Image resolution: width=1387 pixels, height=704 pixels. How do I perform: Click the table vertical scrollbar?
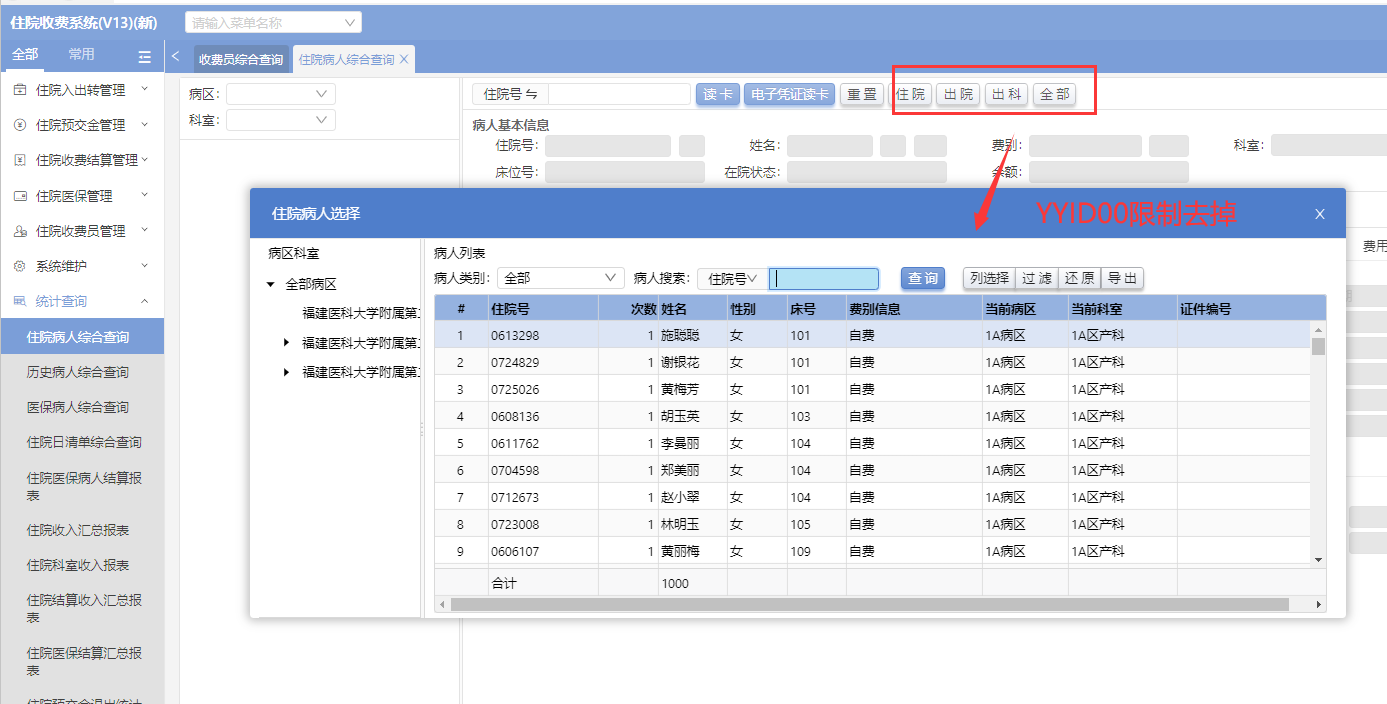click(1318, 347)
